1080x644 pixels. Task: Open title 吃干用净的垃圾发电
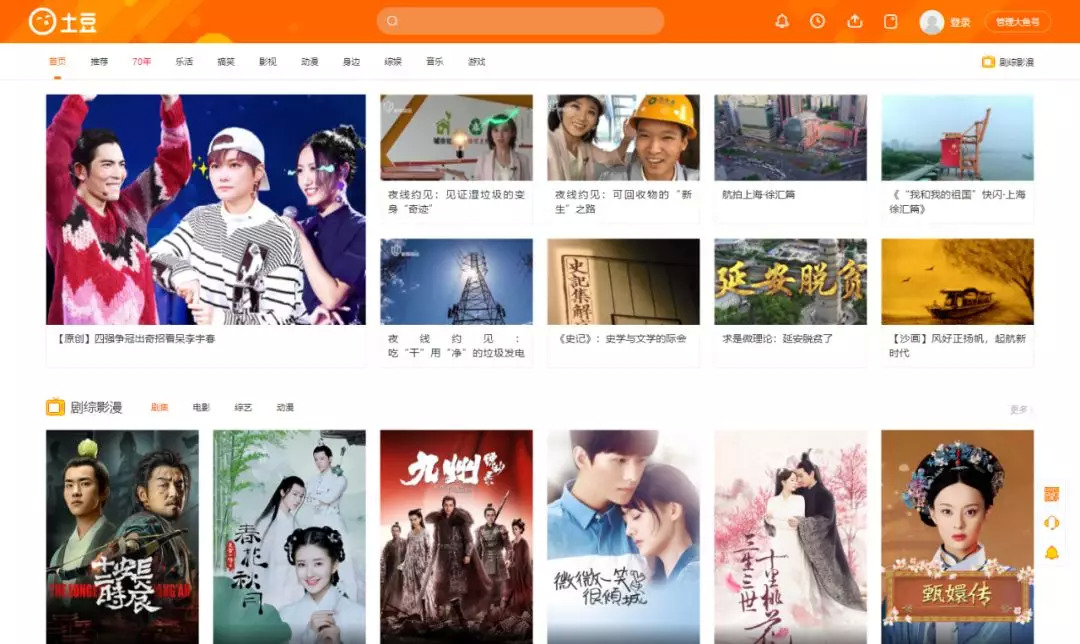click(456, 346)
